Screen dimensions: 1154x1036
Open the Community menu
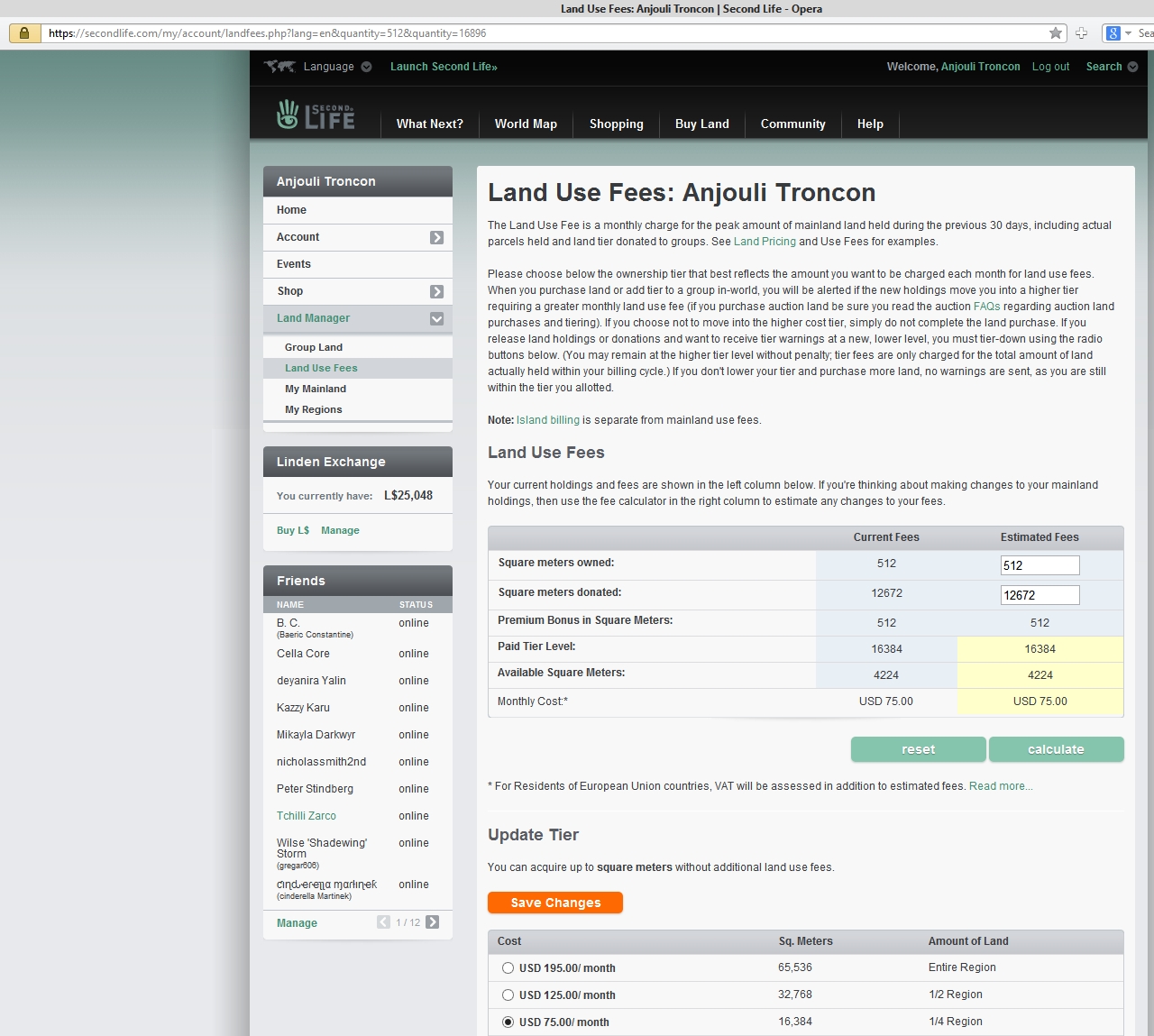[793, 124]
